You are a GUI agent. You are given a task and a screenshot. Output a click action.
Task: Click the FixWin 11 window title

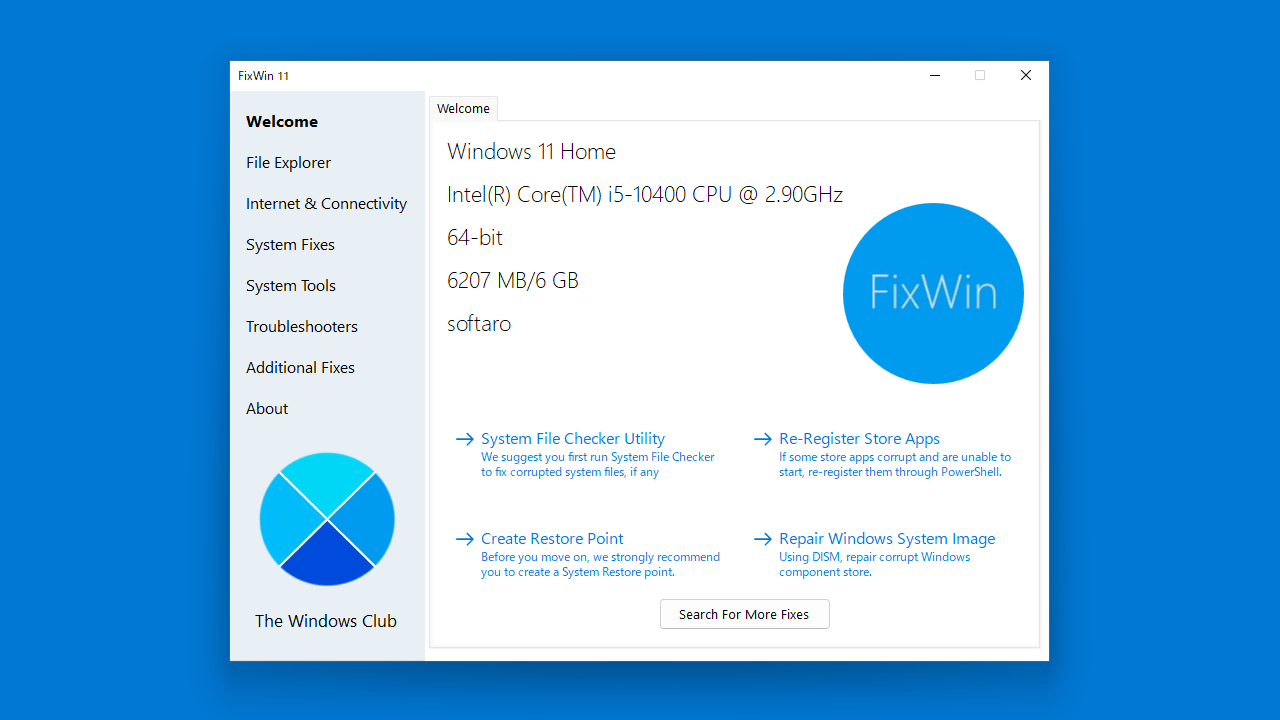[263, 76]
